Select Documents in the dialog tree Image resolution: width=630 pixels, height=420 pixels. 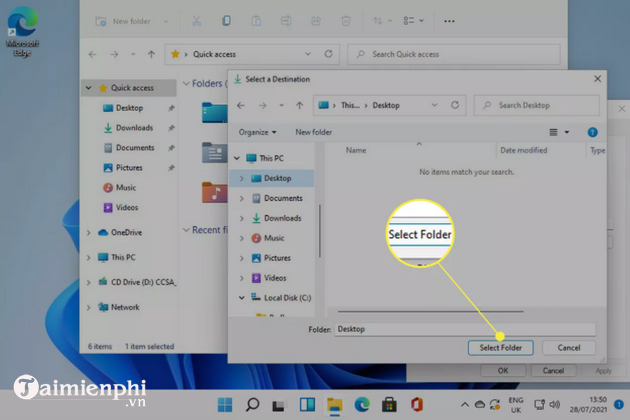pyautogui.click(x=283, y=198)
